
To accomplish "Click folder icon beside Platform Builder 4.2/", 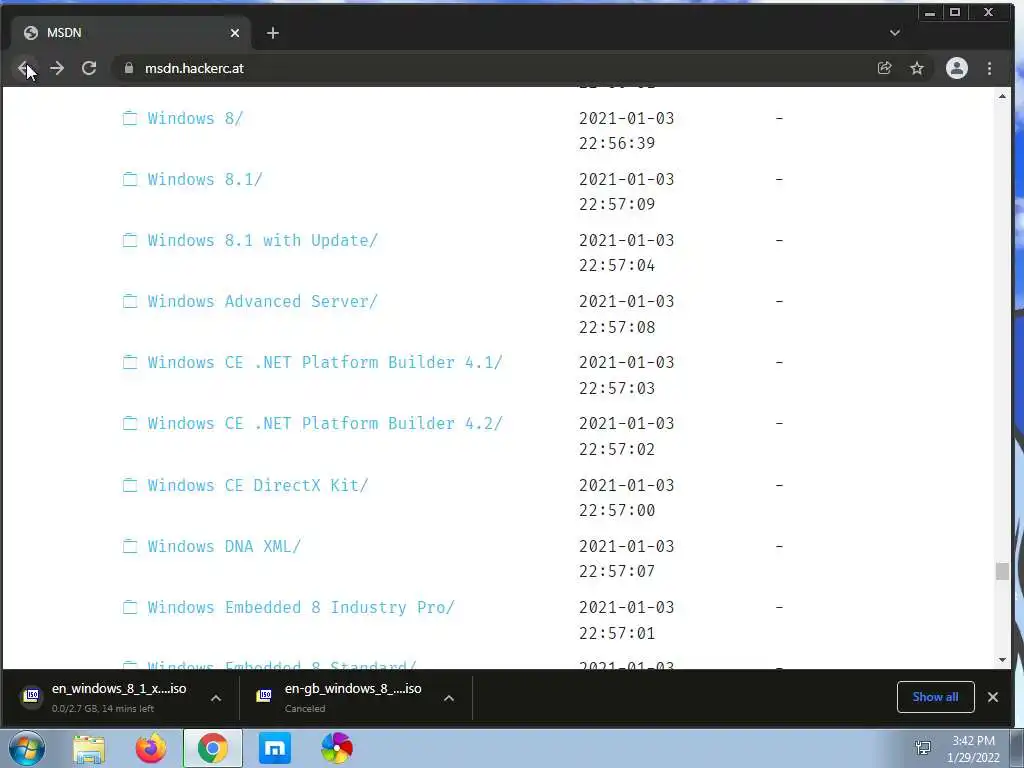I will point(130,423).
